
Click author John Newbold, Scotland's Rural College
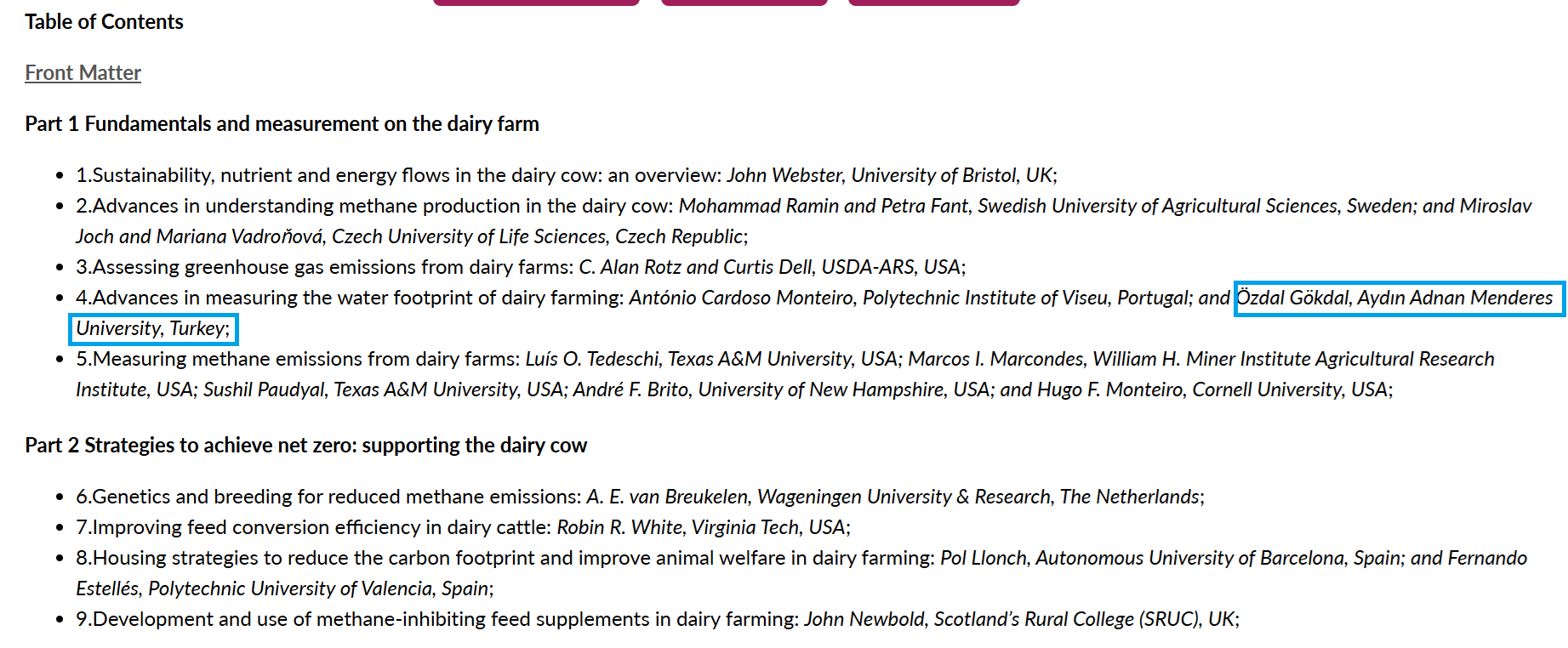point(1020,619)
